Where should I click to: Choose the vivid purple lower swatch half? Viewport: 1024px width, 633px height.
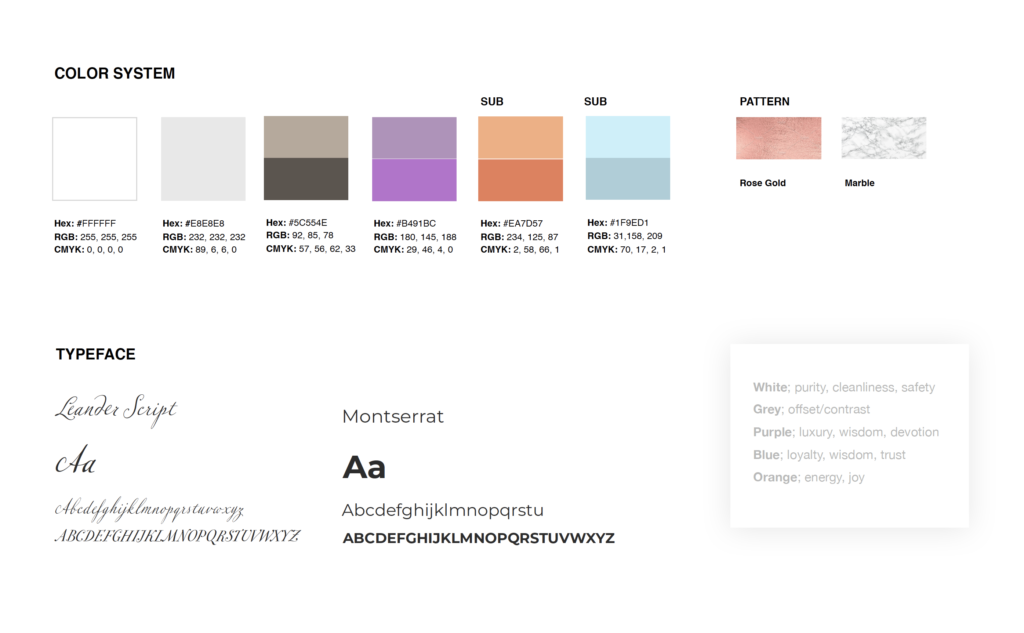414,180
